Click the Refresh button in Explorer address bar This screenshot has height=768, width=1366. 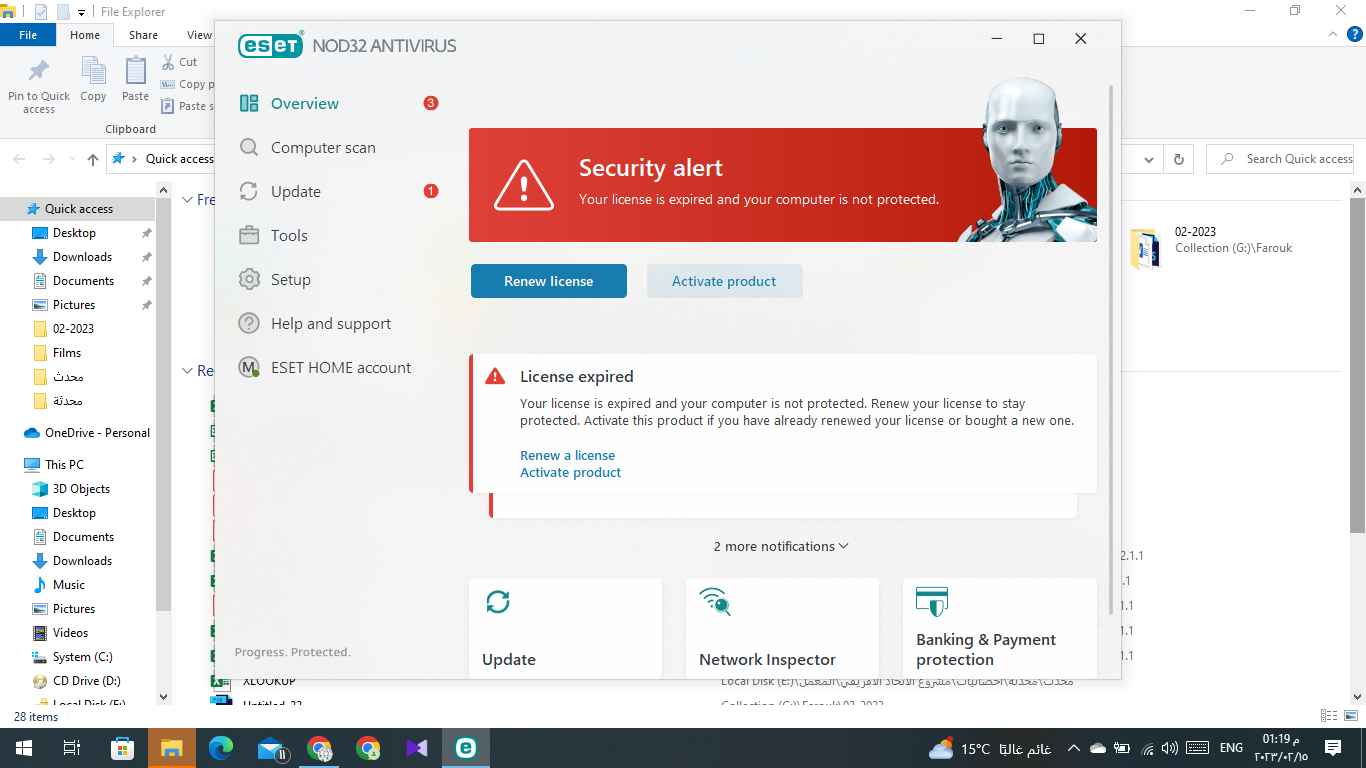(1179, 159)
